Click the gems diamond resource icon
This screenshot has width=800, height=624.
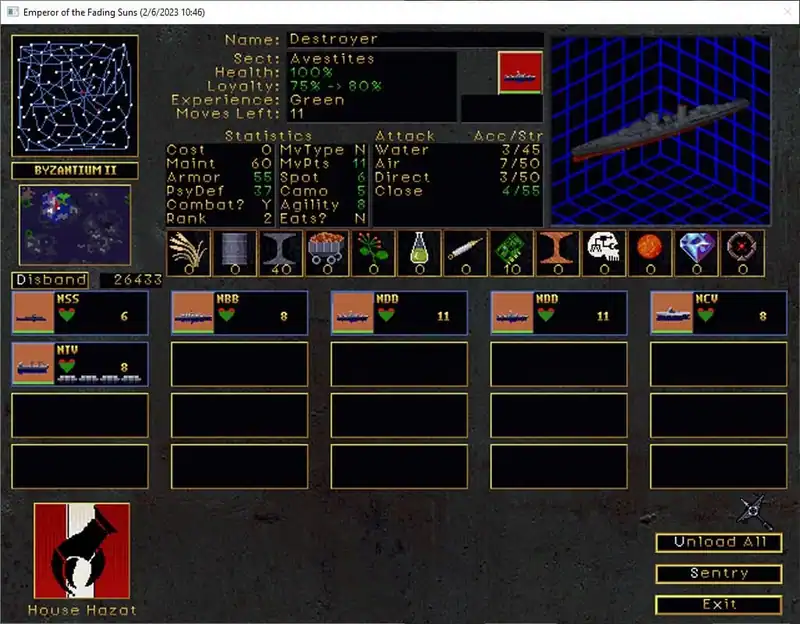pyautogui.click(x=696, y=253)
